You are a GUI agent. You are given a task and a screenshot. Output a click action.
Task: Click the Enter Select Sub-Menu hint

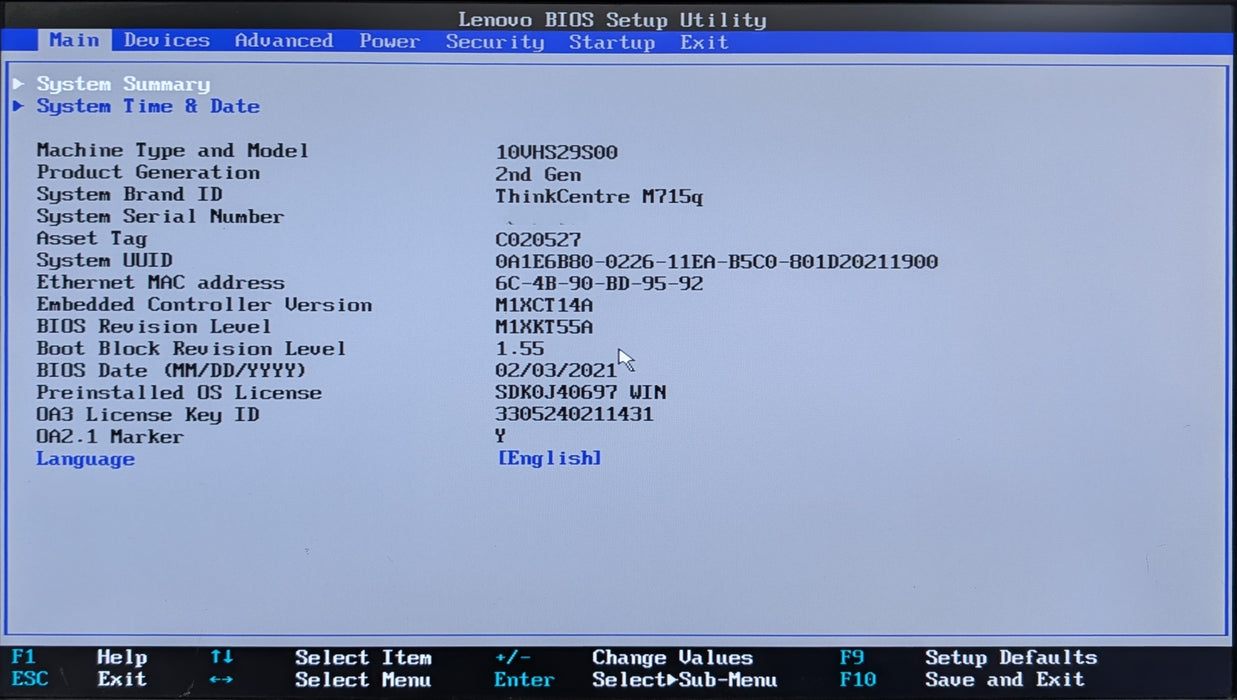point(635,680)
